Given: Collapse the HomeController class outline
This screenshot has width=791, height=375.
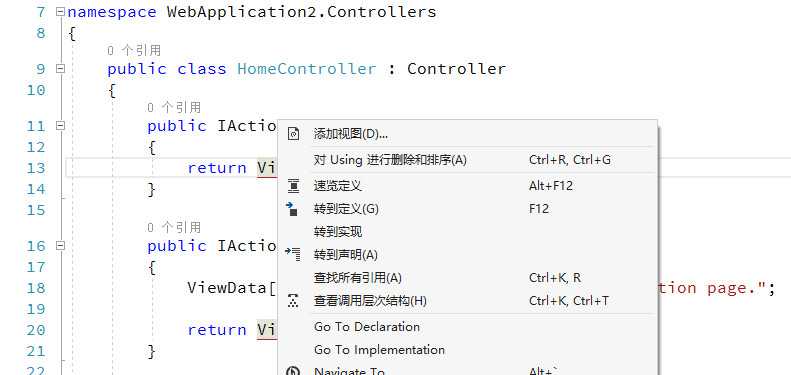Looking at the screenshot, I should click(61, 69).
